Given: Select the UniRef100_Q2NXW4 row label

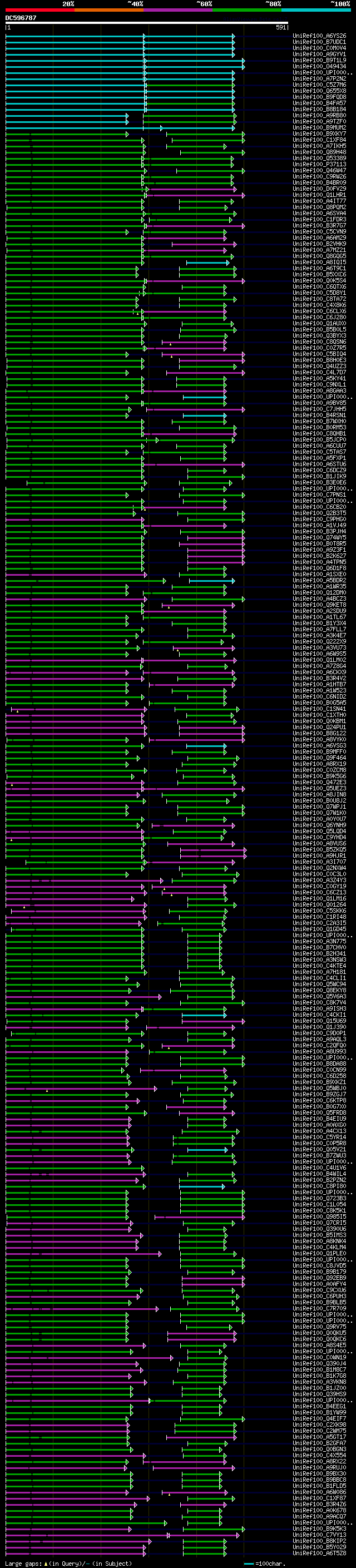Looking at the screenshot, I should tap(319, 868).
